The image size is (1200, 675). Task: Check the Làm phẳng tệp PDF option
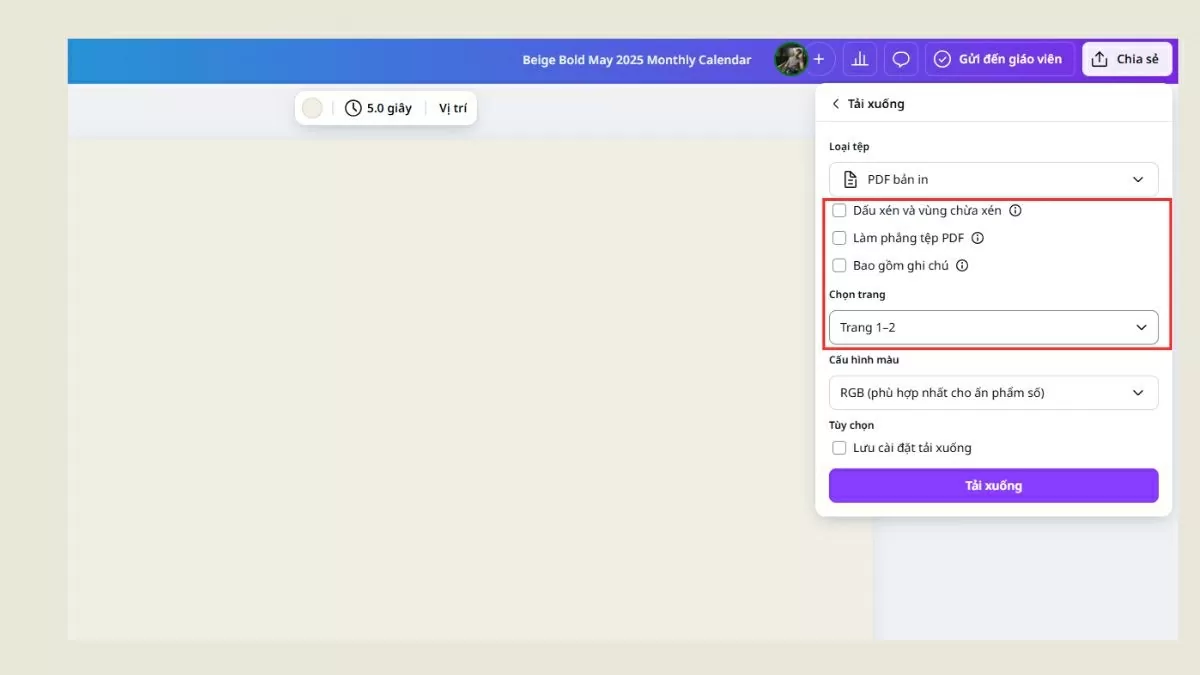coord(840,238)
